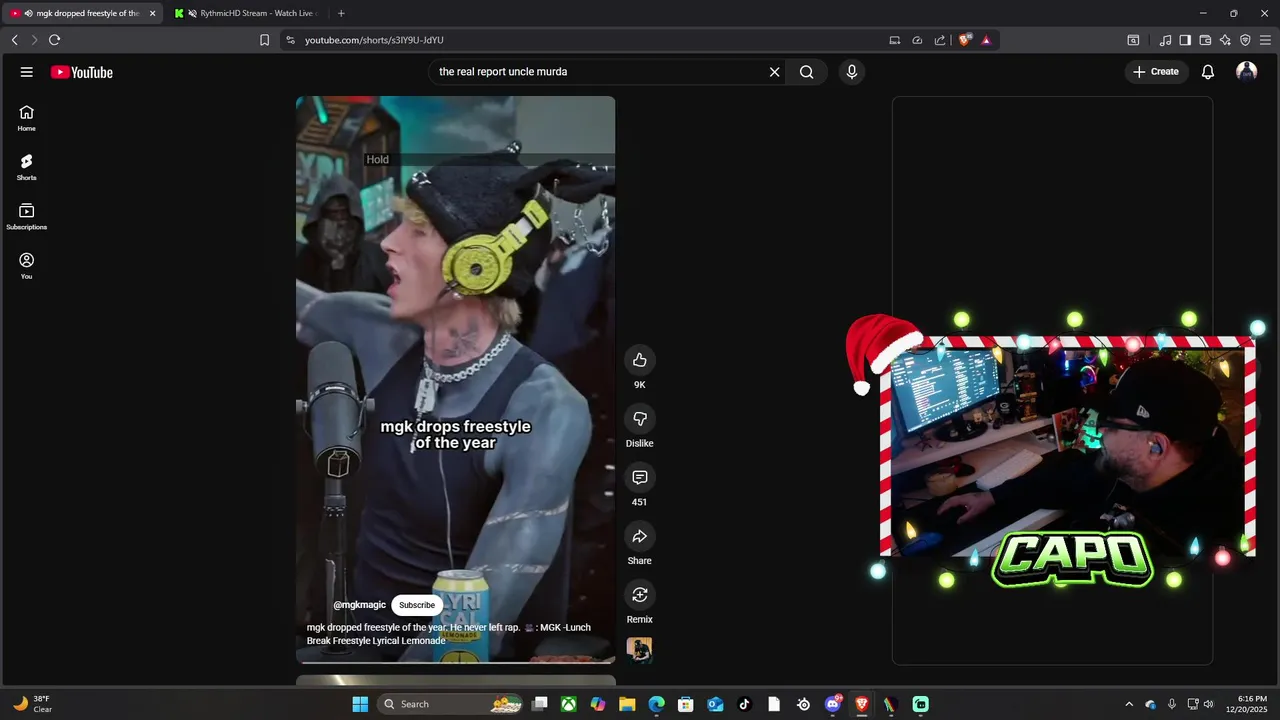Image resolution: width=1280 pixels, height=720 pixels.
Task: Show hidden system tray icons
Action: [x=1129, y=704]
